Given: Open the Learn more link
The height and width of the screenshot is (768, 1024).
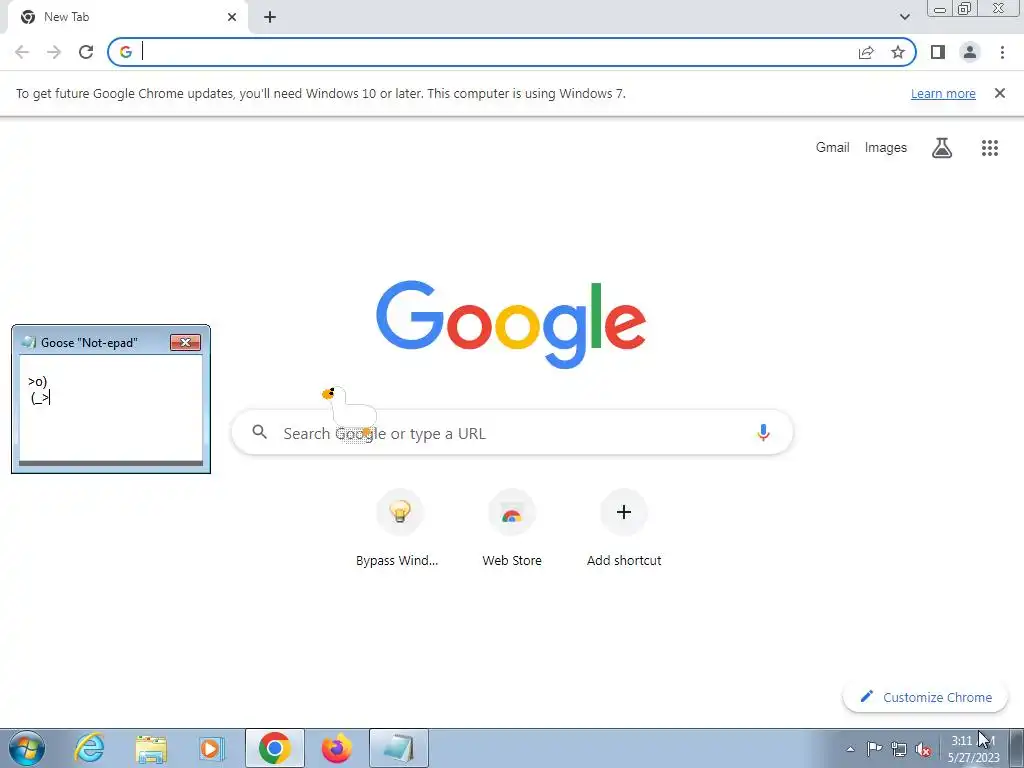Looking at the screenshot, I should click(943, 93).
